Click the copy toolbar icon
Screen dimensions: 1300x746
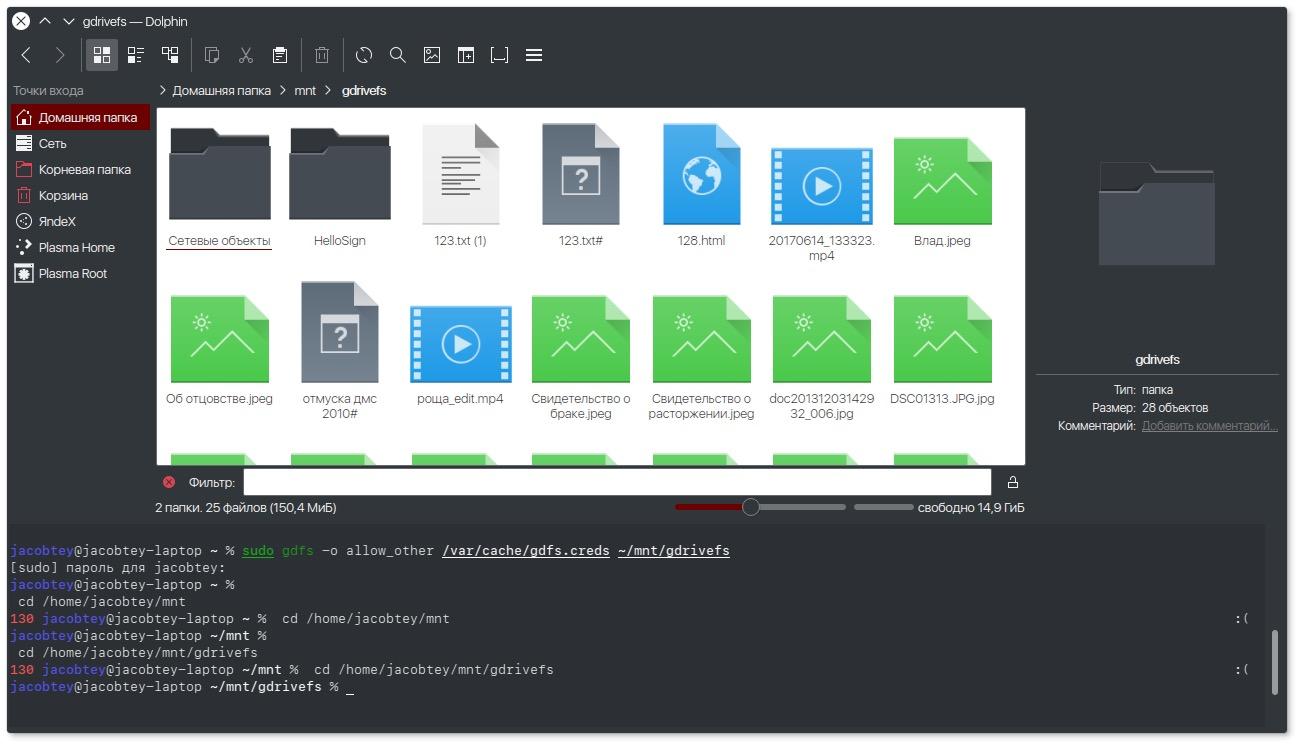point(212,55)
